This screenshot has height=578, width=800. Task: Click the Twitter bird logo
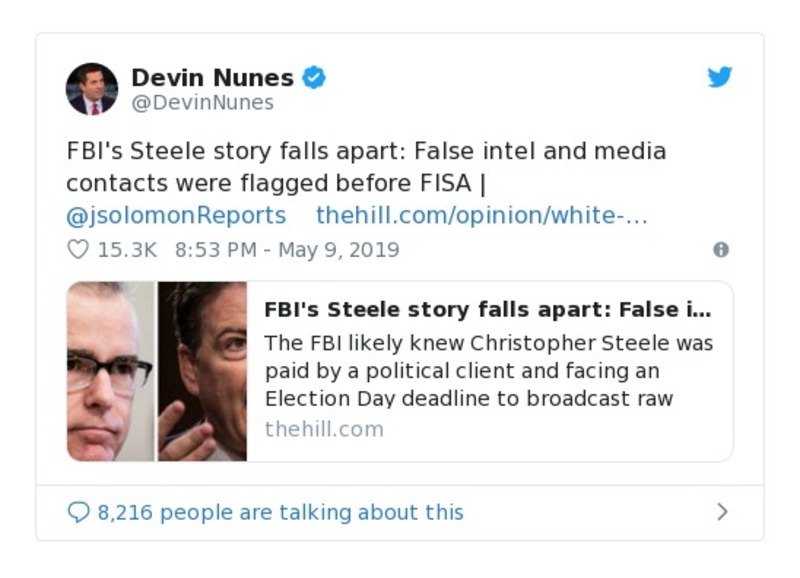pos(720,78)
